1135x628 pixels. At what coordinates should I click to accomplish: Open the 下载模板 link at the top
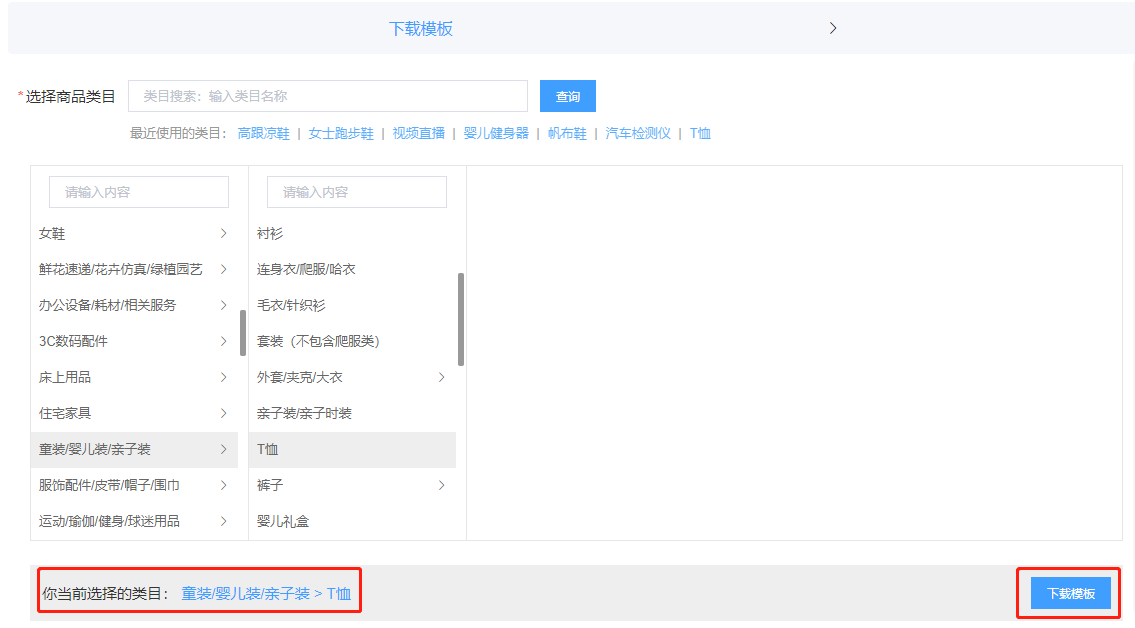tap(421, 28)
